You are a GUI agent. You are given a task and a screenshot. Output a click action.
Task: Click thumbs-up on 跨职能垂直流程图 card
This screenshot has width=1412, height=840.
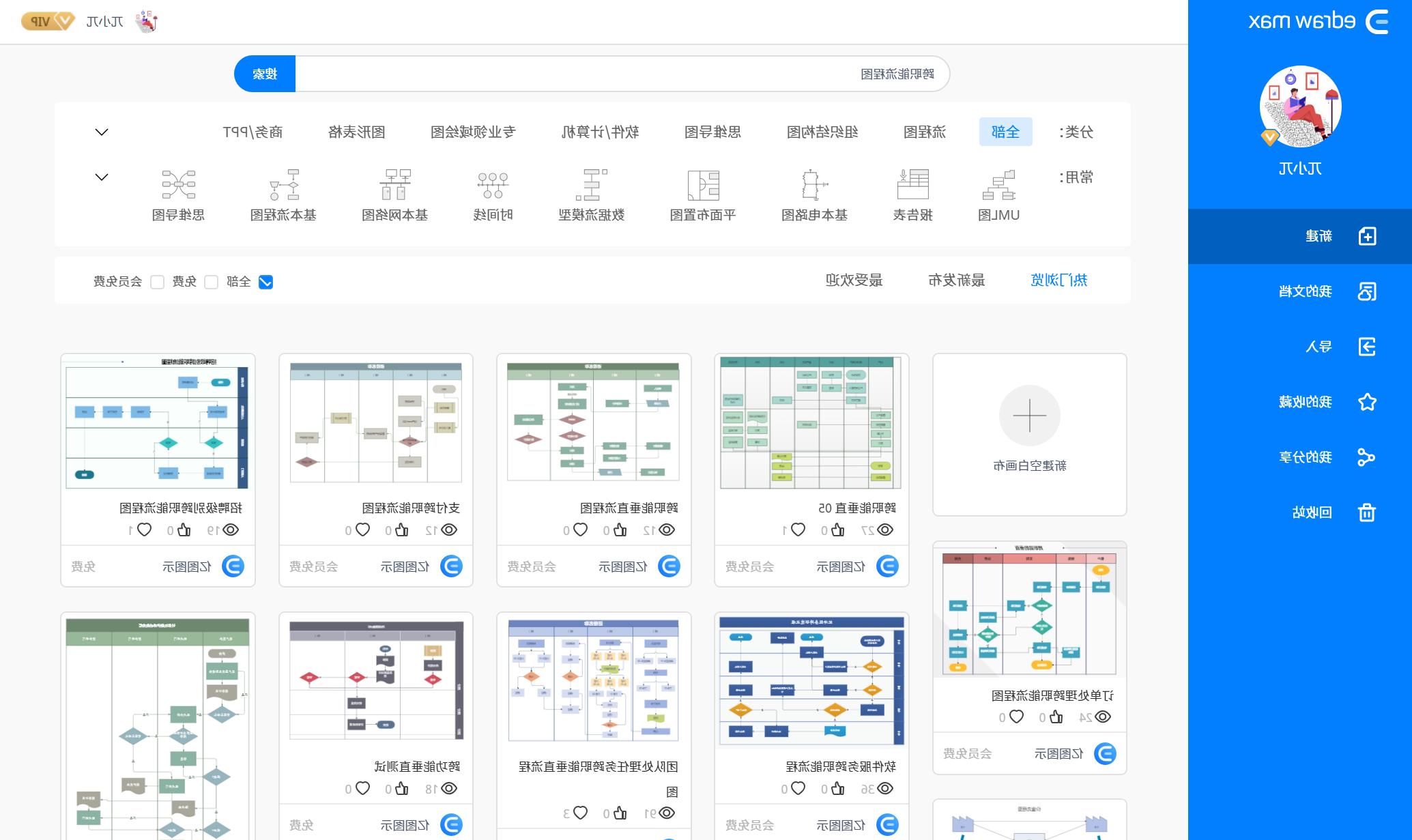(x=620, y=530)
